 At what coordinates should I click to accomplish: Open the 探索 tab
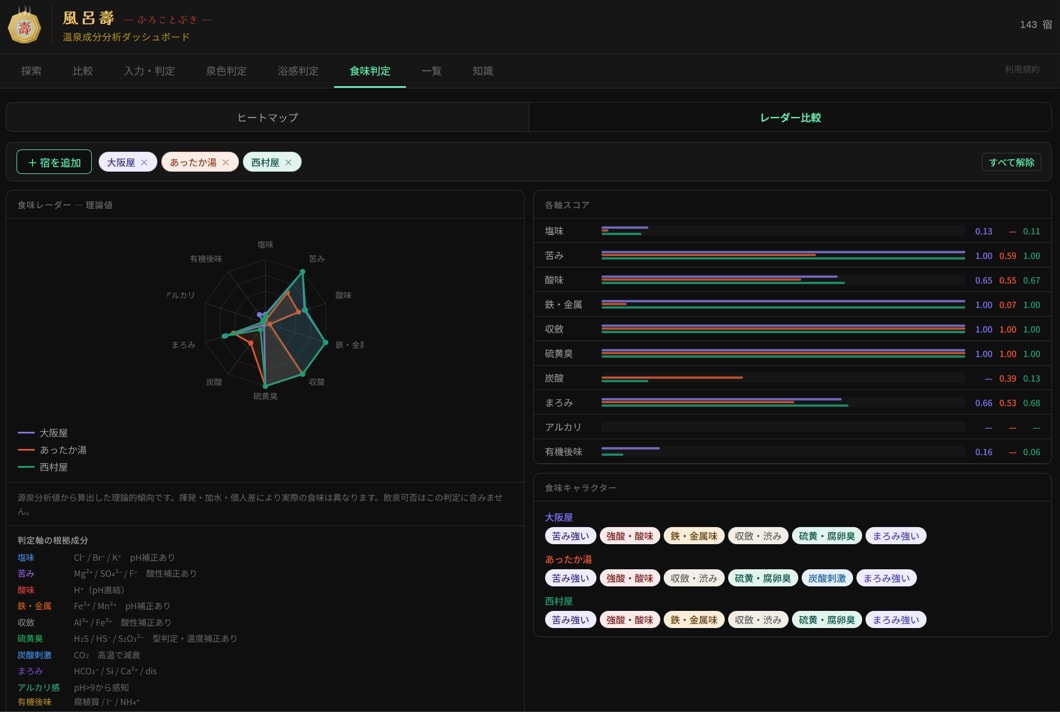31,71
